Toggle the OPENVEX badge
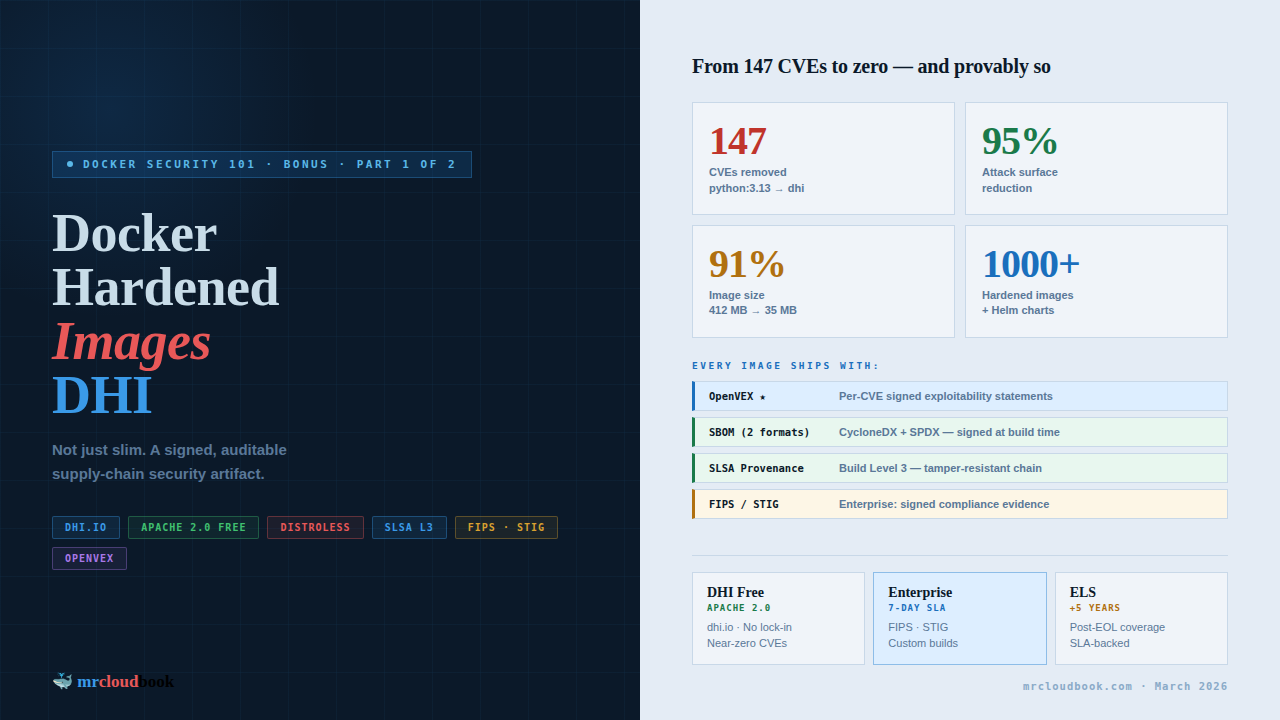The image size is (1280, 720). coord(89,558)
